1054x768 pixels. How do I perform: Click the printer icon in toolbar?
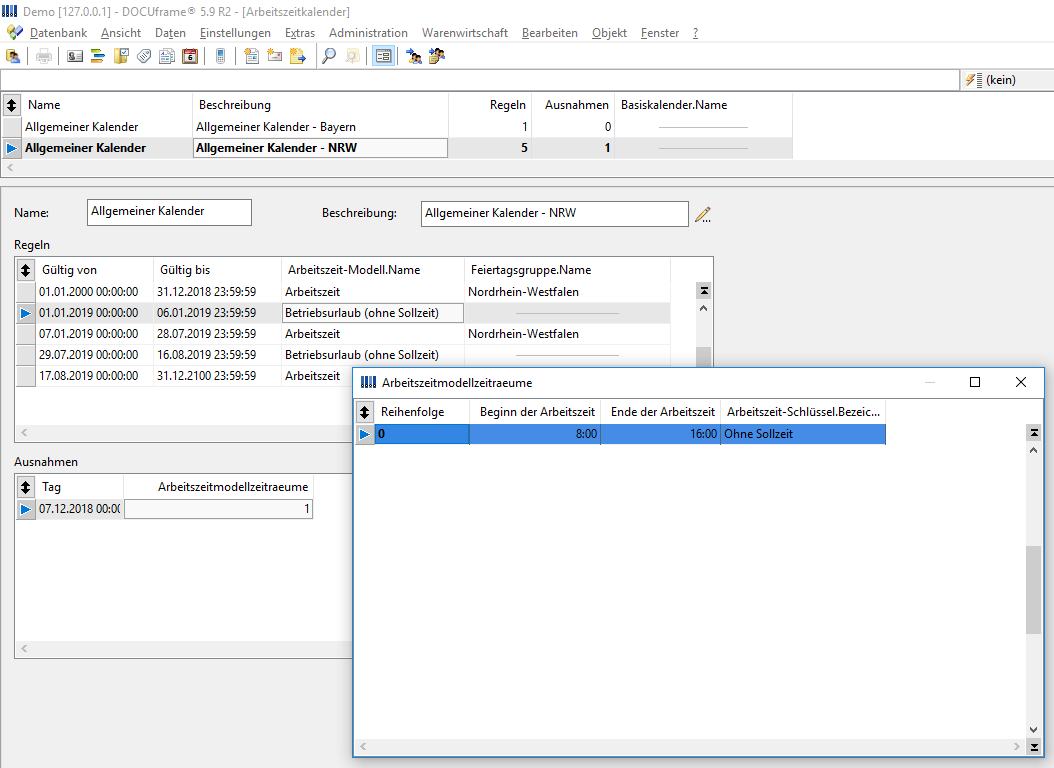(44, 56)
